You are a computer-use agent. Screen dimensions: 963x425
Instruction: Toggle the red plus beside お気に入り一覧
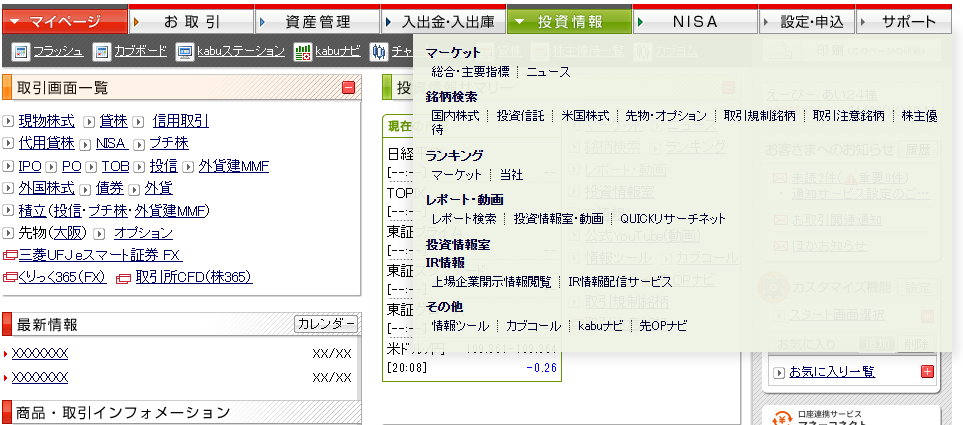pyautogui.click(x=927, y=372)
